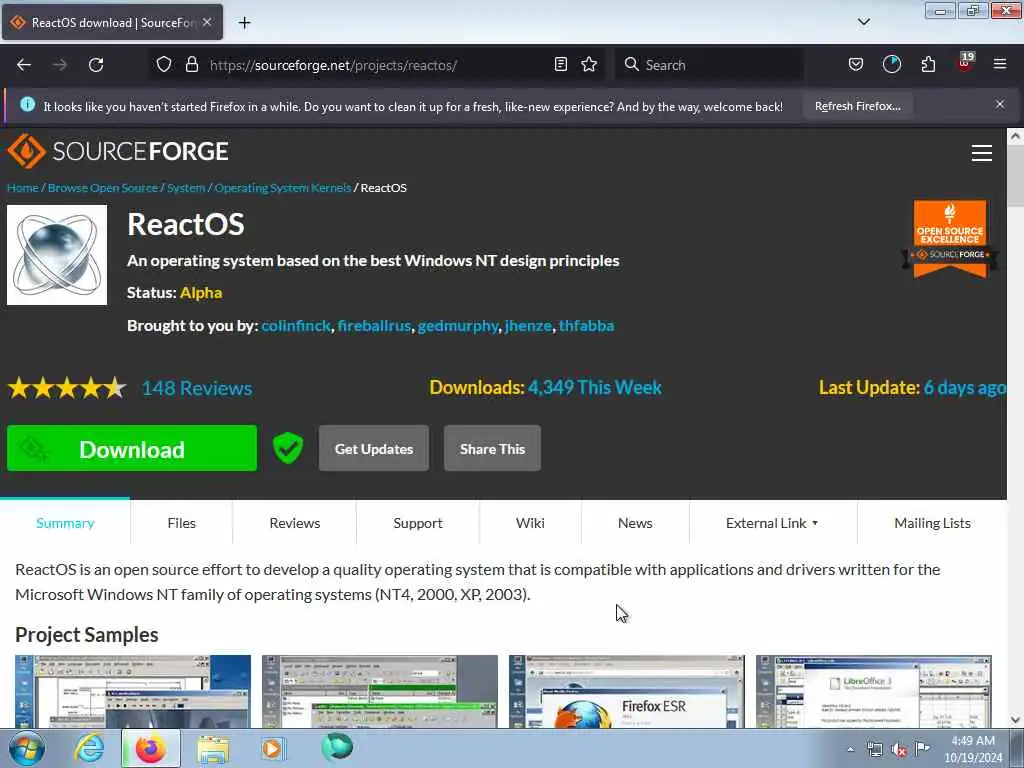1024x768 pixels.
Task: Open the Mailing Lists tab
Action: pyautogui.click(x=932, y=522)
